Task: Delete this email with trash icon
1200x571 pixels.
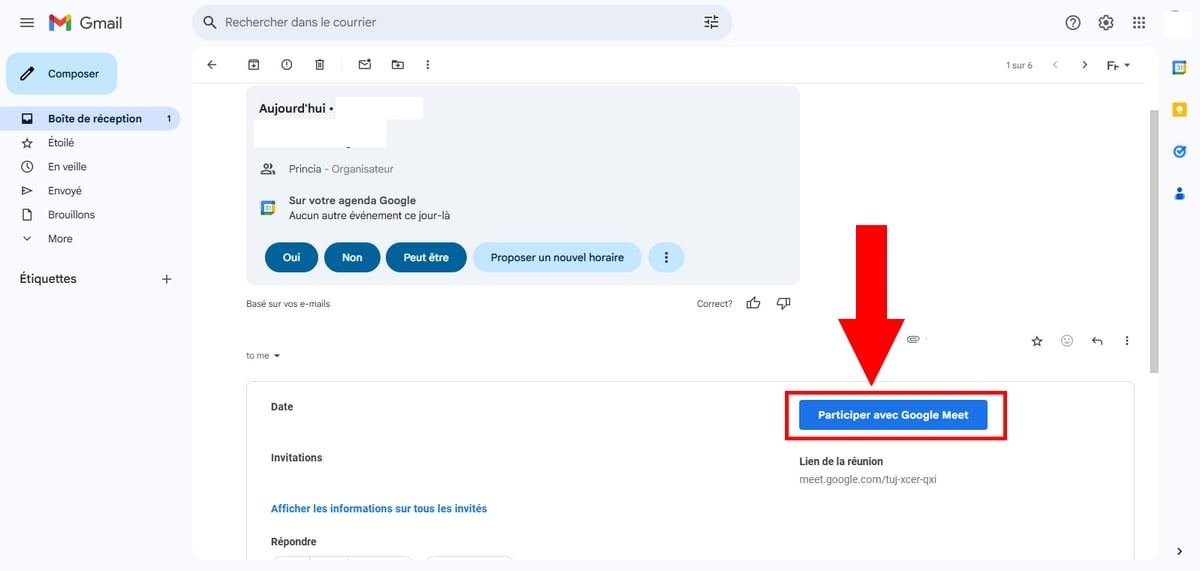Action: click(320, 65)
